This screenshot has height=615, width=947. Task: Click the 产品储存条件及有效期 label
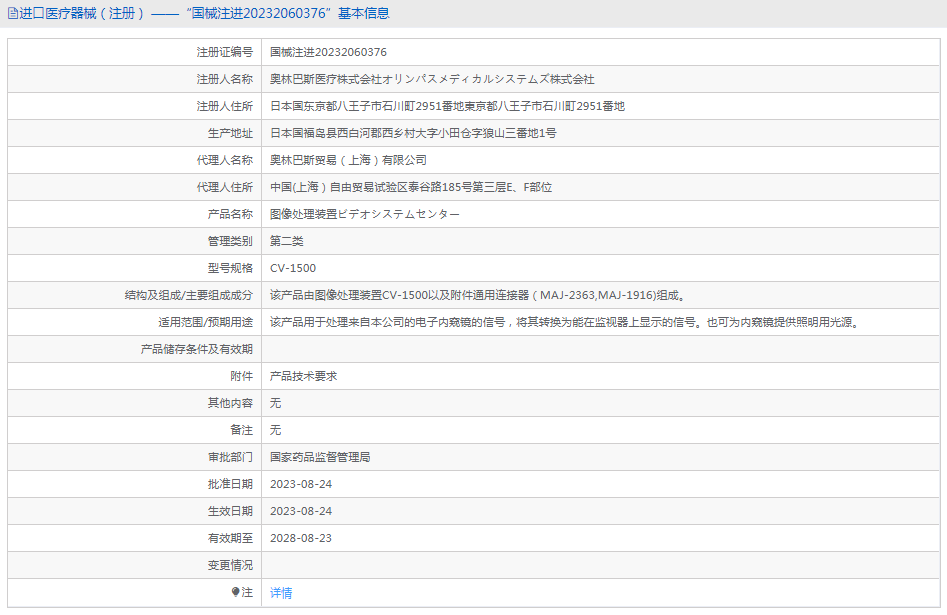coord(197,349)
